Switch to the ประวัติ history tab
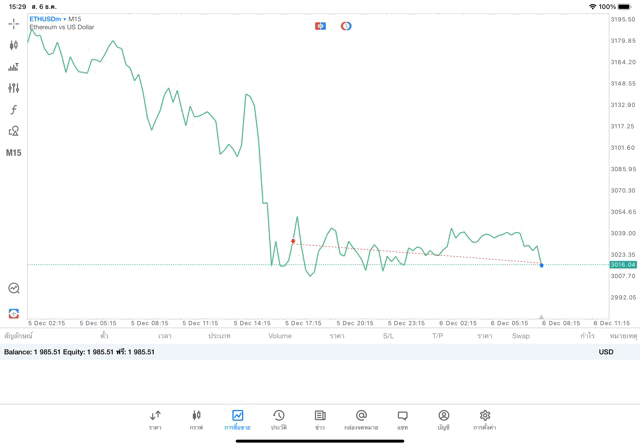Image resolution: width=640 pixels, height=447 pixels. (279, 420)
